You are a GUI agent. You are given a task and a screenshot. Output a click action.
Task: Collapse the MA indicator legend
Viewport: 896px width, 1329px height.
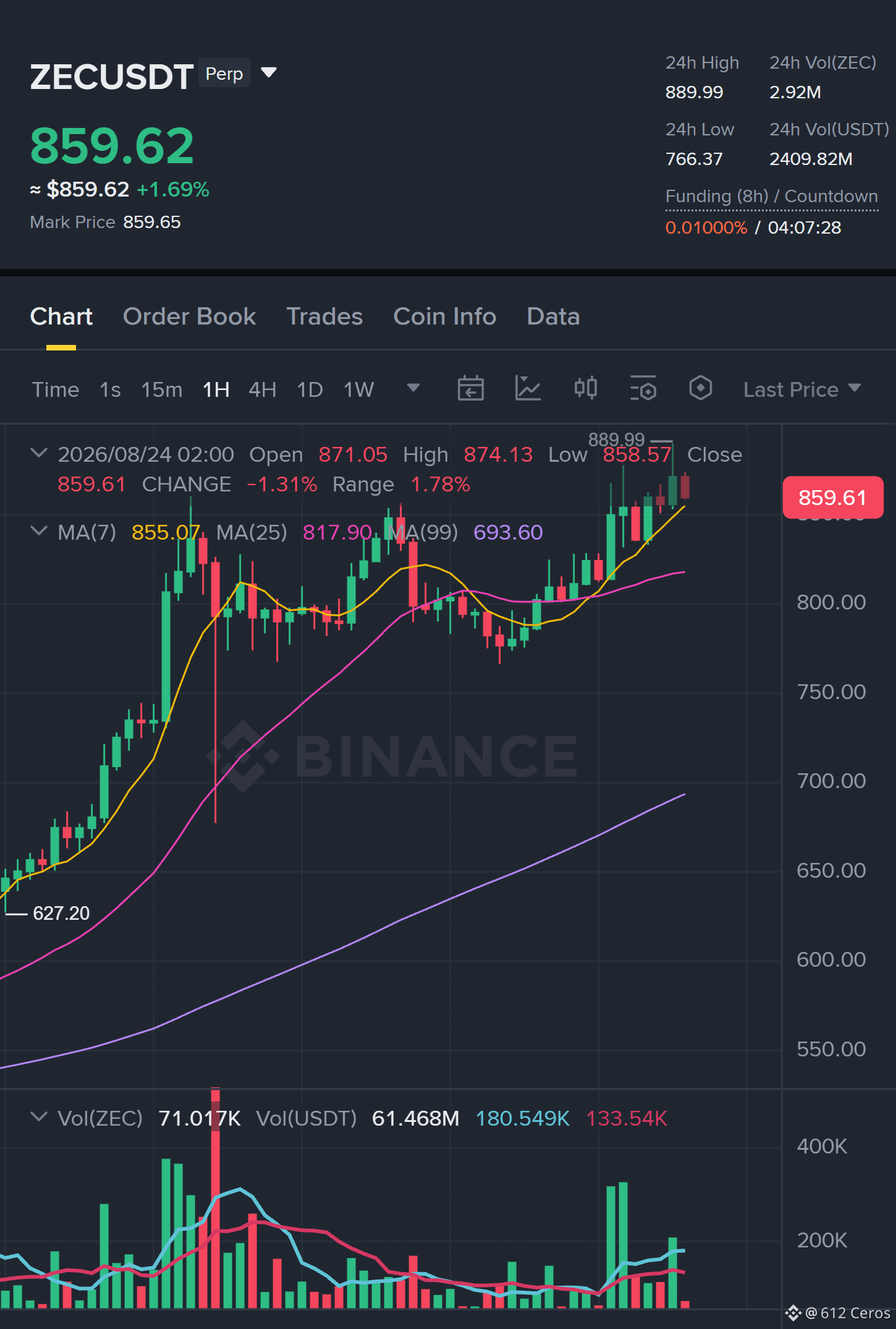38,531
